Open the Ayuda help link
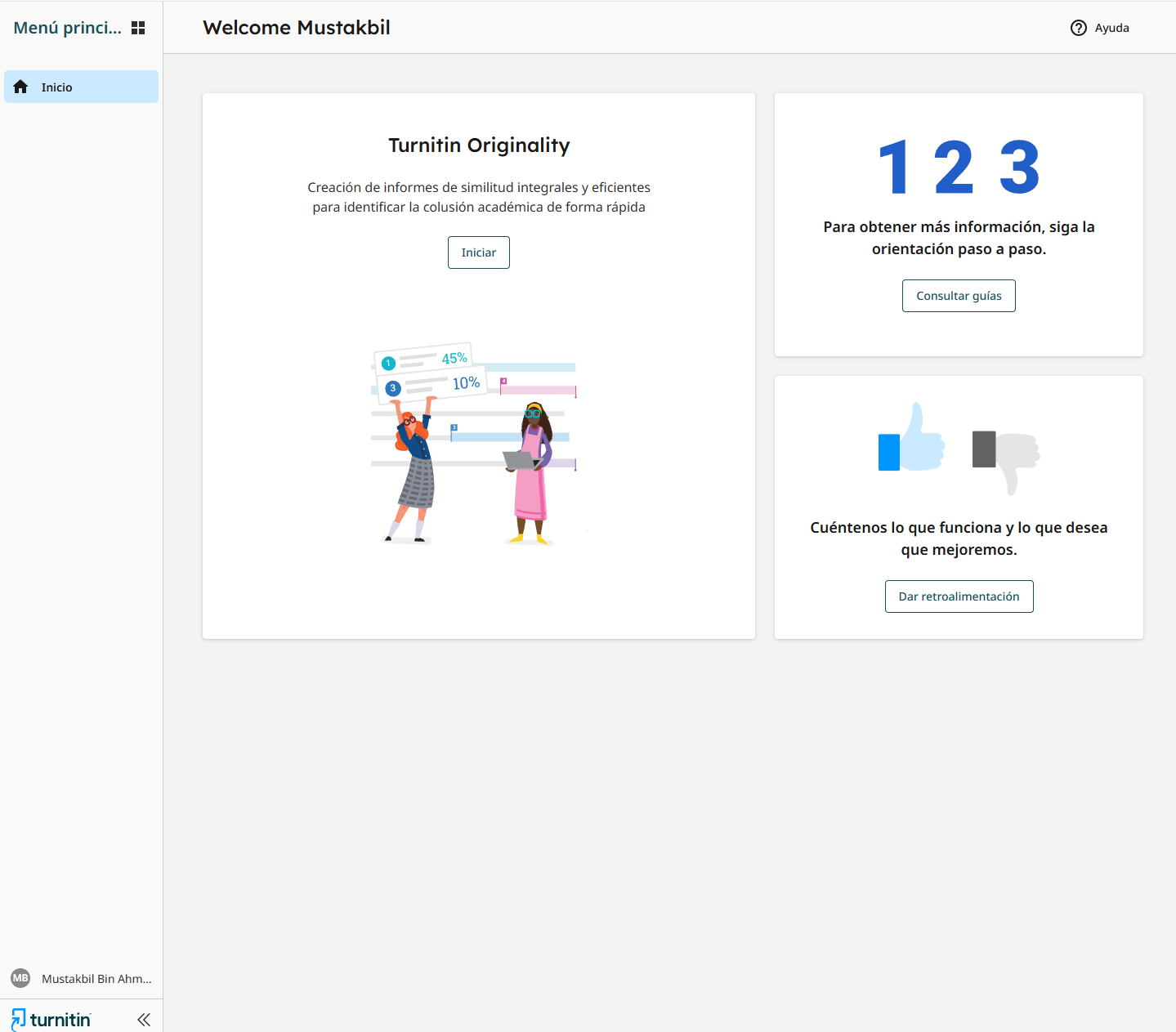This screenshot has width=1176, height=1032. [1100, 28]
